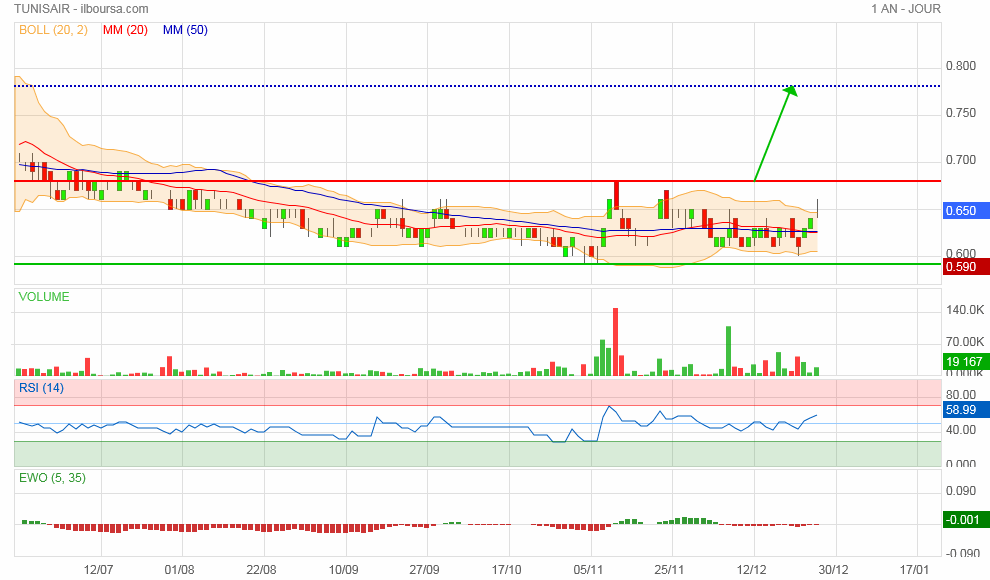Click the 70.00K volume axis label

[965, 341]
